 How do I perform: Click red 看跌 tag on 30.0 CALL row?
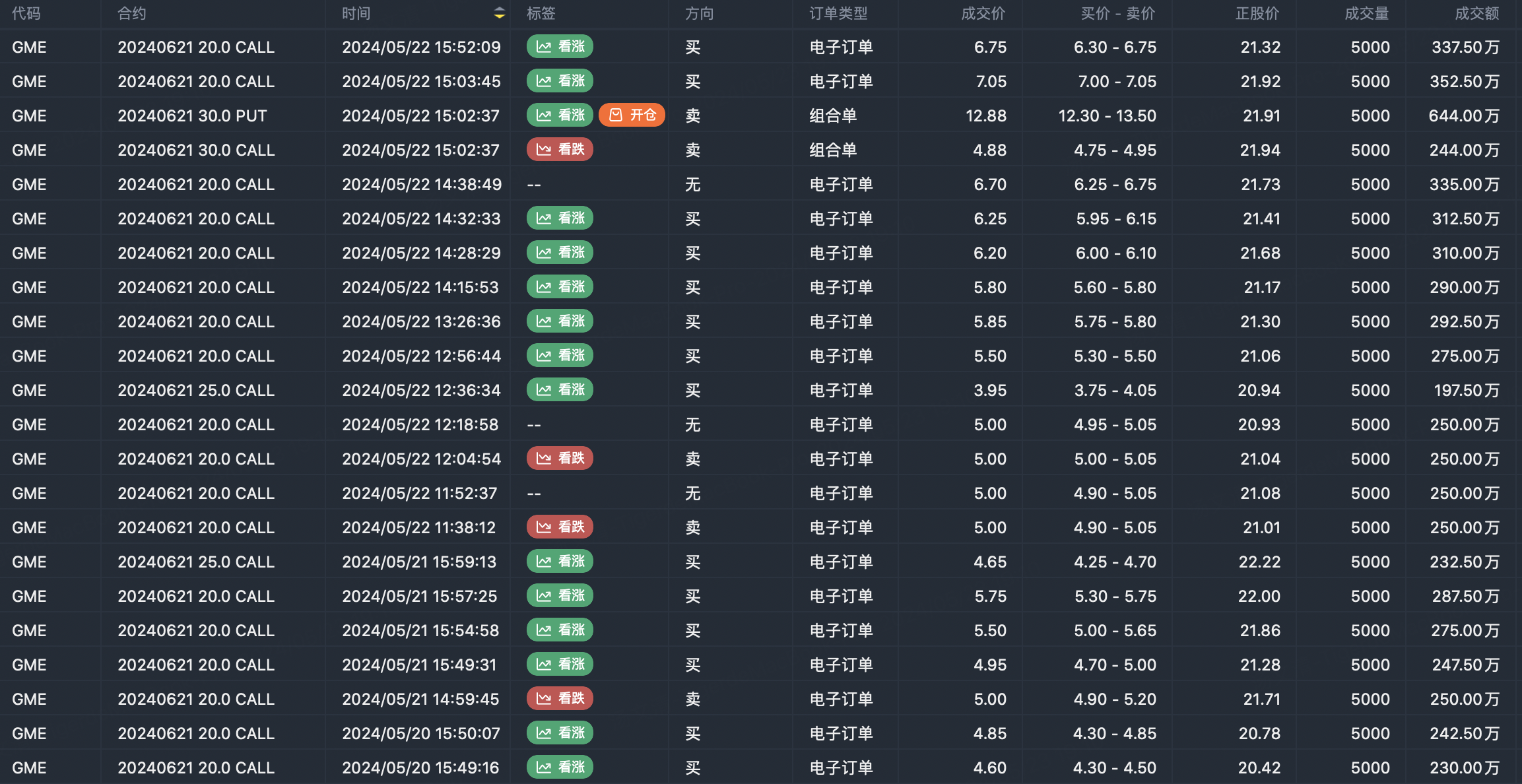[560, 150]
